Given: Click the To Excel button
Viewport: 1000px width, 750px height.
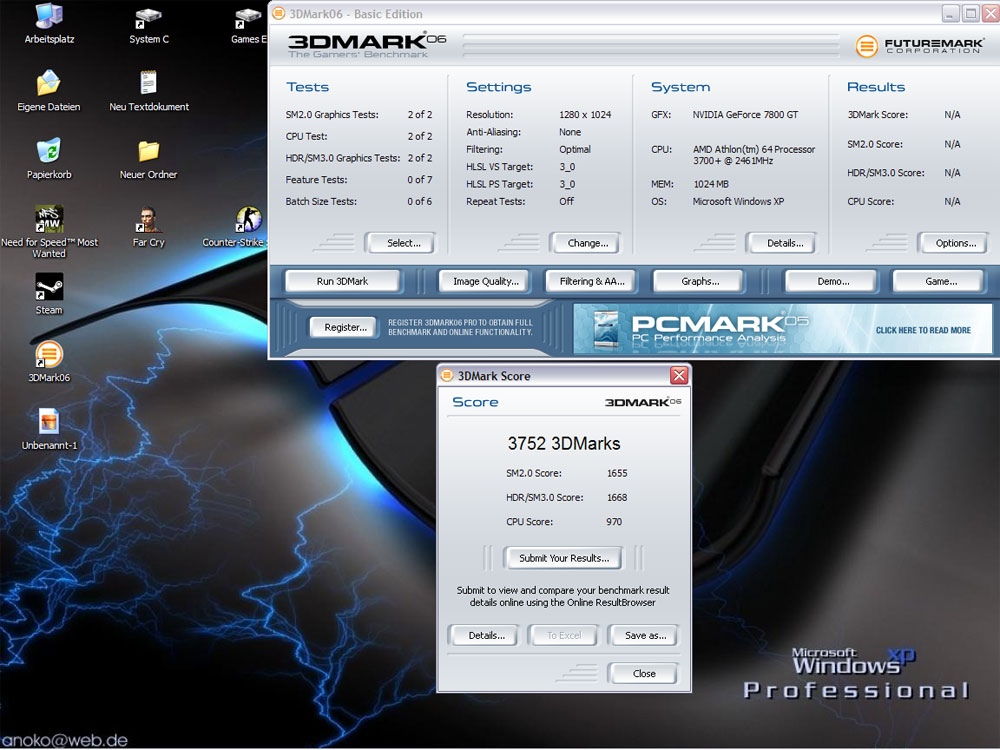Looking at the screenshot, I should coord(564,635).
